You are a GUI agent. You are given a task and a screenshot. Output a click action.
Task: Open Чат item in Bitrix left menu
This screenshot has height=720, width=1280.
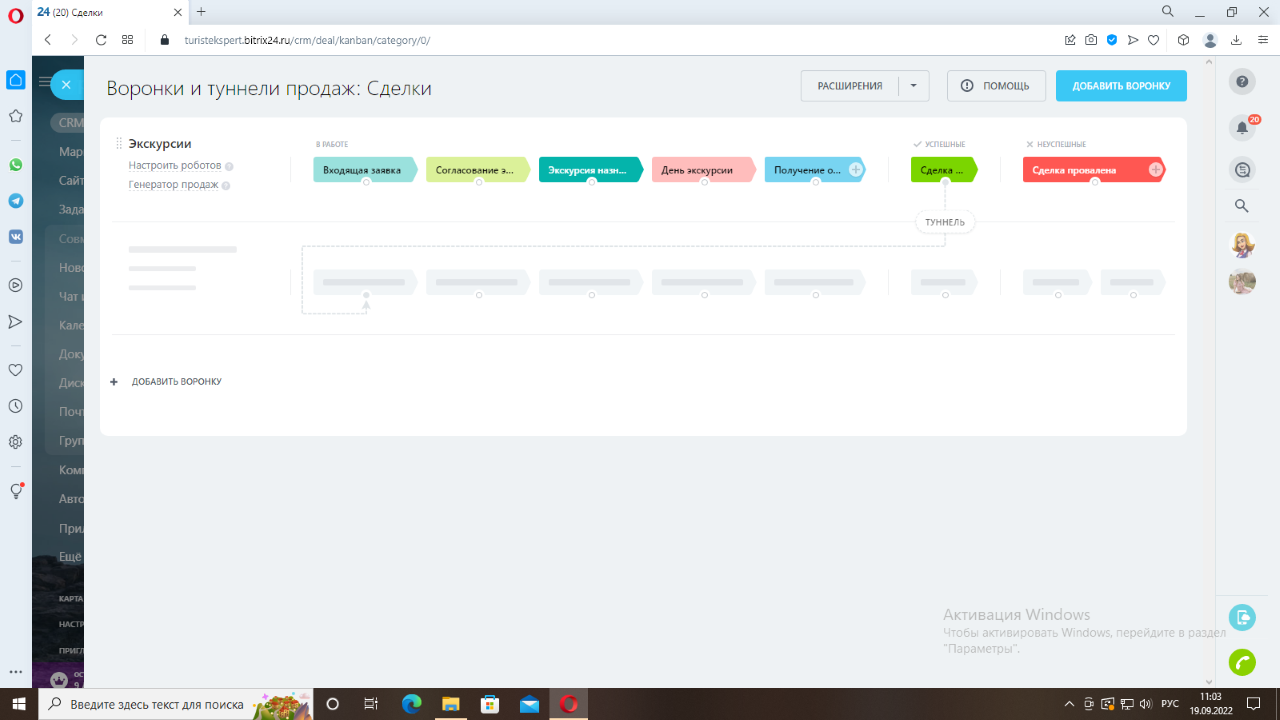pyautogui.click(x=70, y=296)
